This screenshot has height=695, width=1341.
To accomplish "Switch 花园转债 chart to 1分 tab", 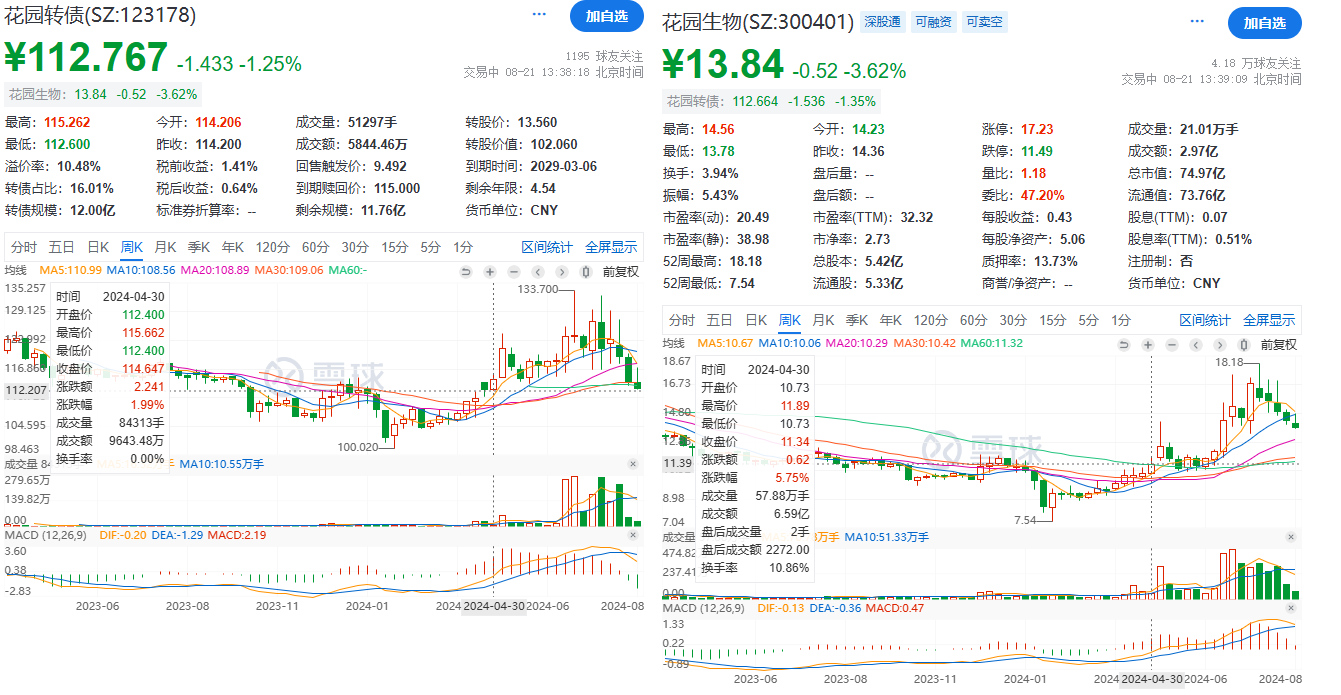I will point(463,247).
